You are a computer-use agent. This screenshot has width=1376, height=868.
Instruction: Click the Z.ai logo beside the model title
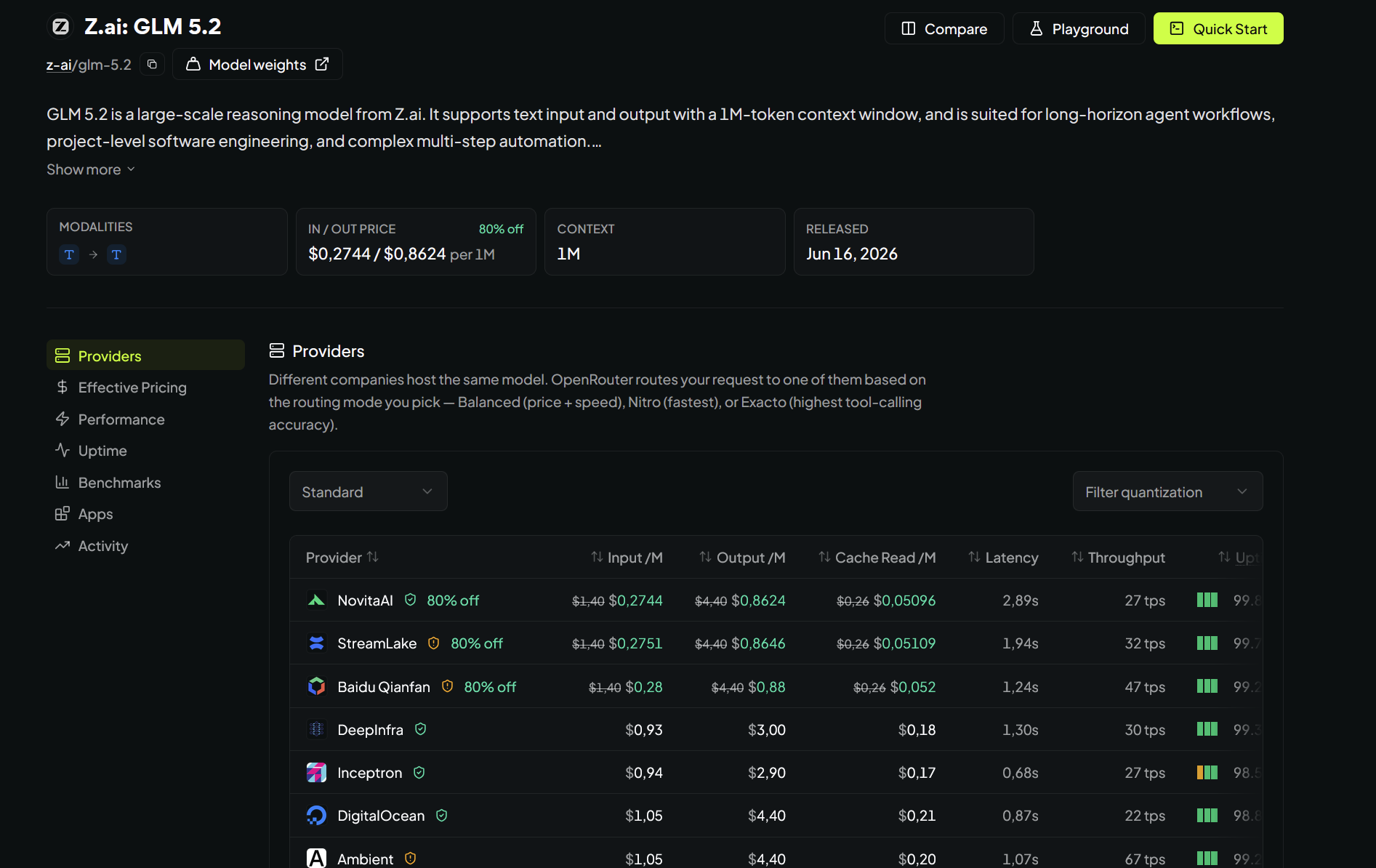point(61,27)
